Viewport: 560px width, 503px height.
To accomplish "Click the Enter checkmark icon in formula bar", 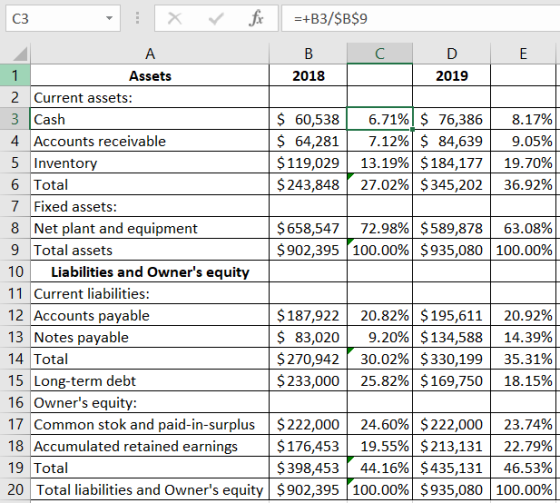I will (x=216, y=18).
